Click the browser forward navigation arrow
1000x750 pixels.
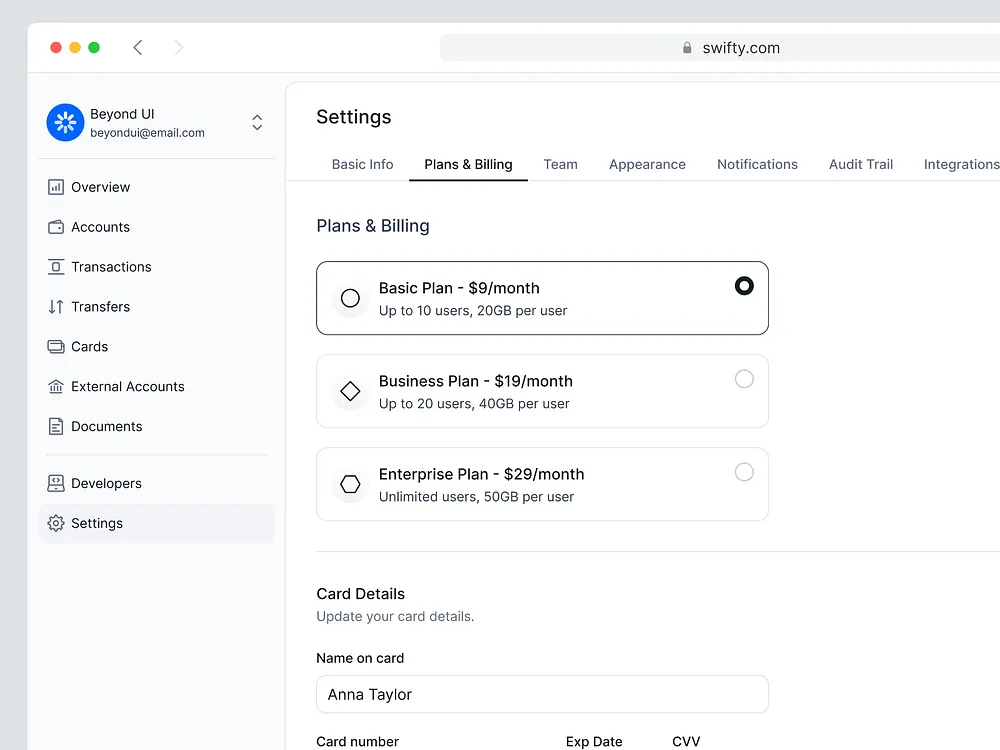click(178, 47)
